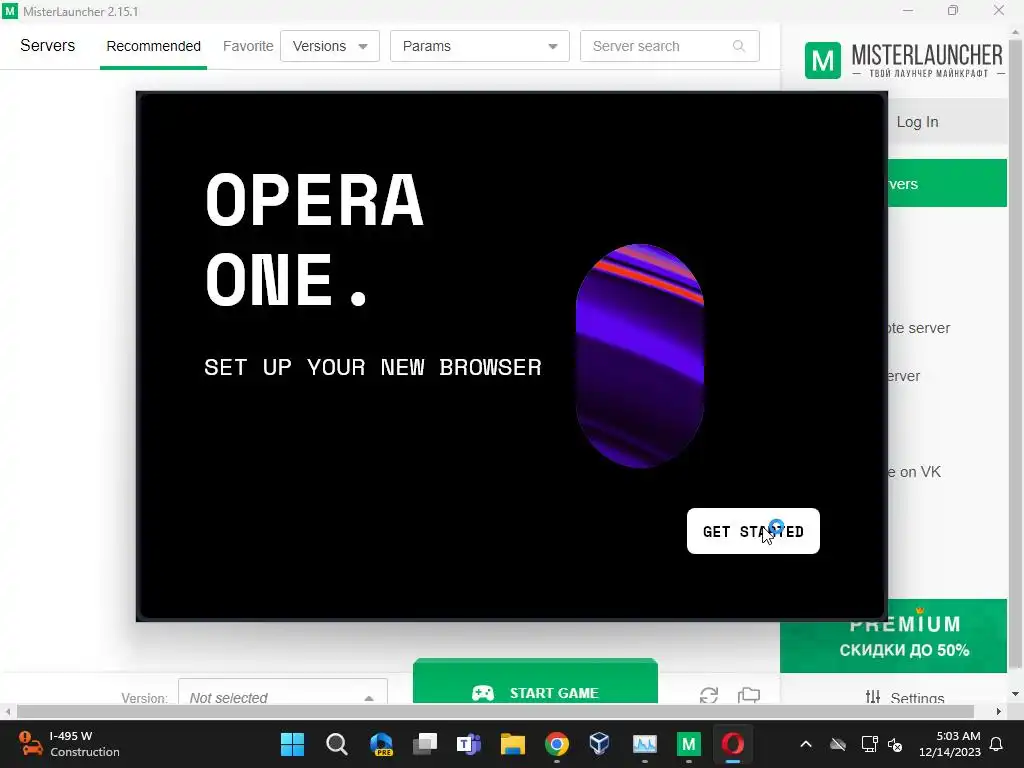Start the game with START GAME
The height and width of the screenshot is (768, 1024).
pyautogui.click(x=536, y=683)
